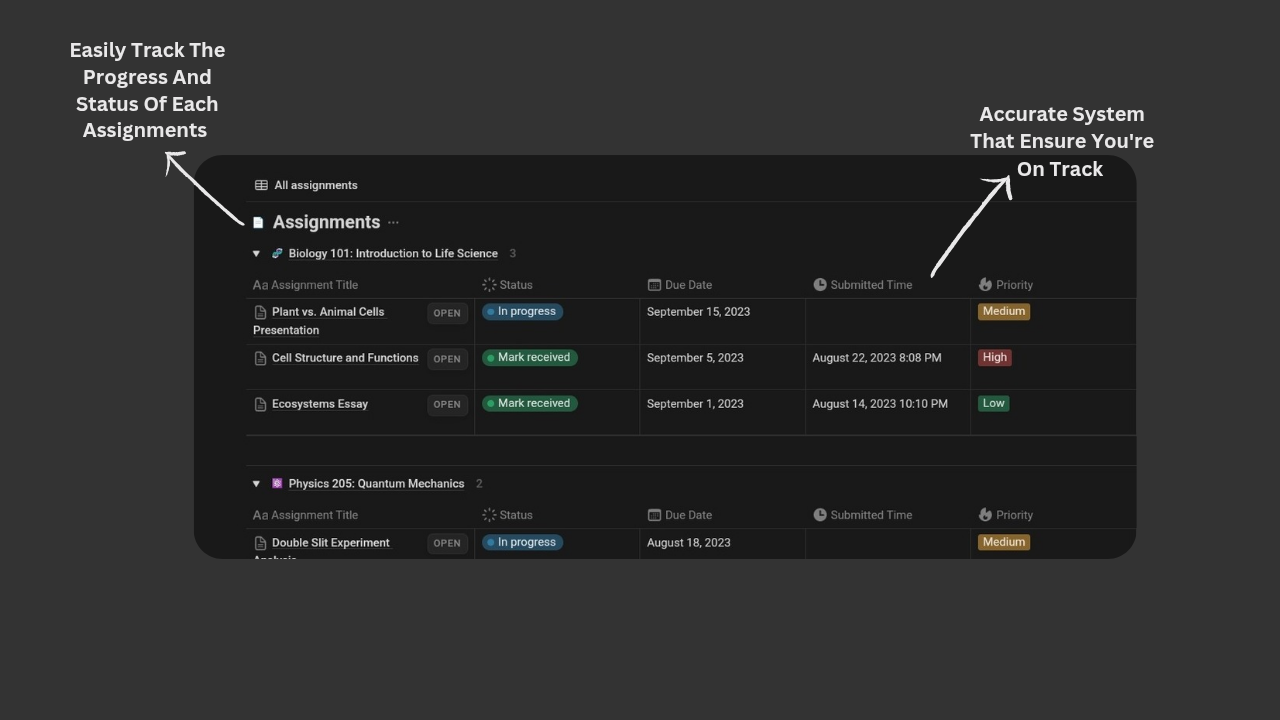The height and width of the screenshot is (720, 1280).
Task: Click the calendar icon in Due Date header
Action: (654, 284)
